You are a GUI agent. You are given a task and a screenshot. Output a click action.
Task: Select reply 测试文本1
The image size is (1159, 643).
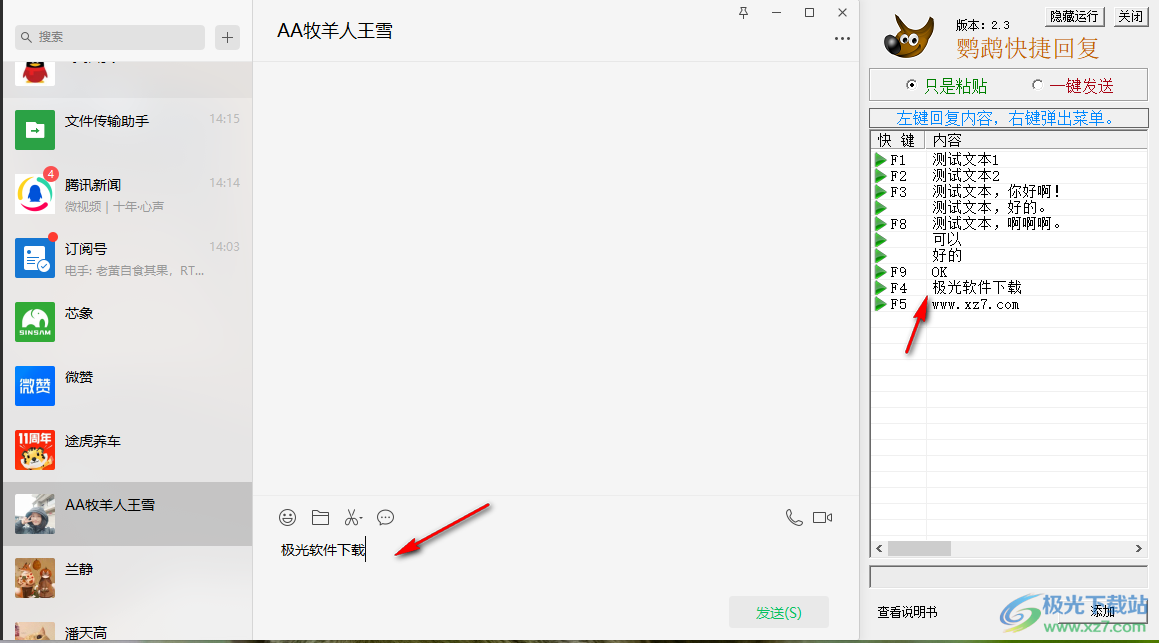(x=965, y=160)
